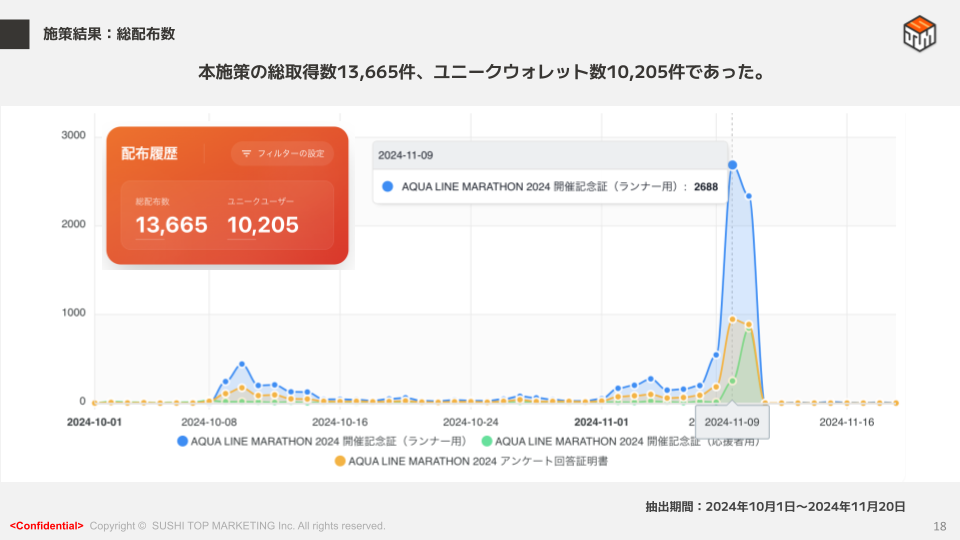Screen dimensions: 960x540
Task: Click the 0 y-axis label
Action: [x=82, y=401]
